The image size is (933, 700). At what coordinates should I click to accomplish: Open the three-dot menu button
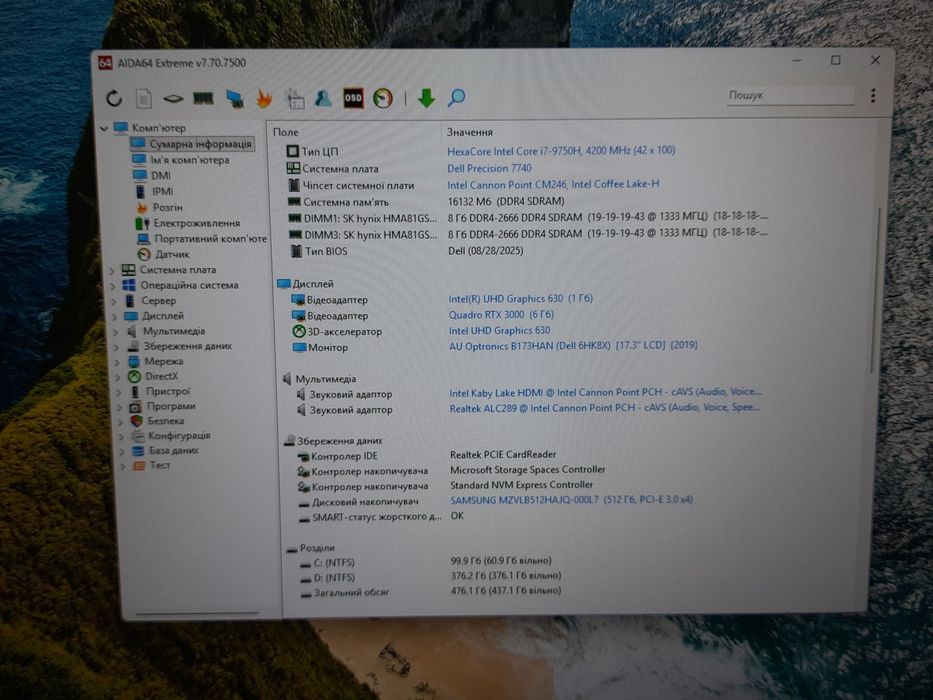pos(873,96)
